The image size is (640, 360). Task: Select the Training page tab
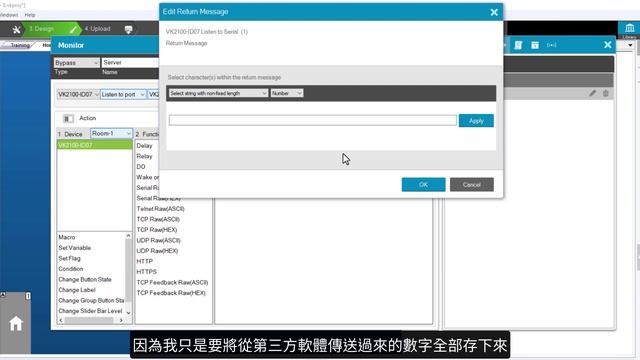coord(20,45)
